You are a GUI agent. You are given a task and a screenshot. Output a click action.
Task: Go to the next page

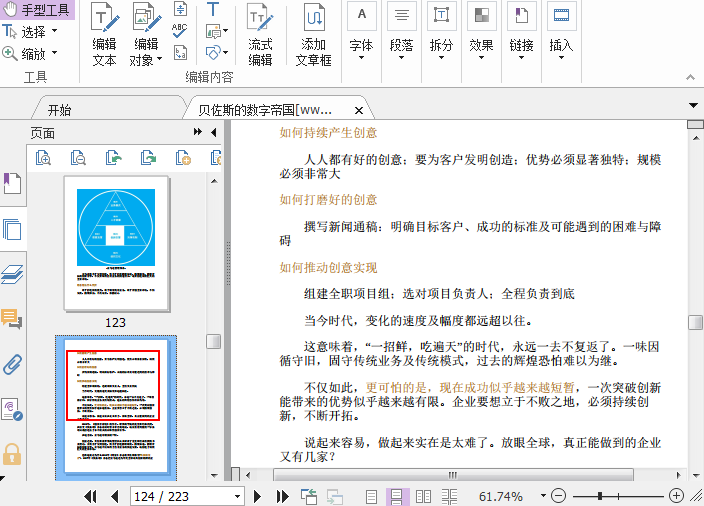pos(257,496)
